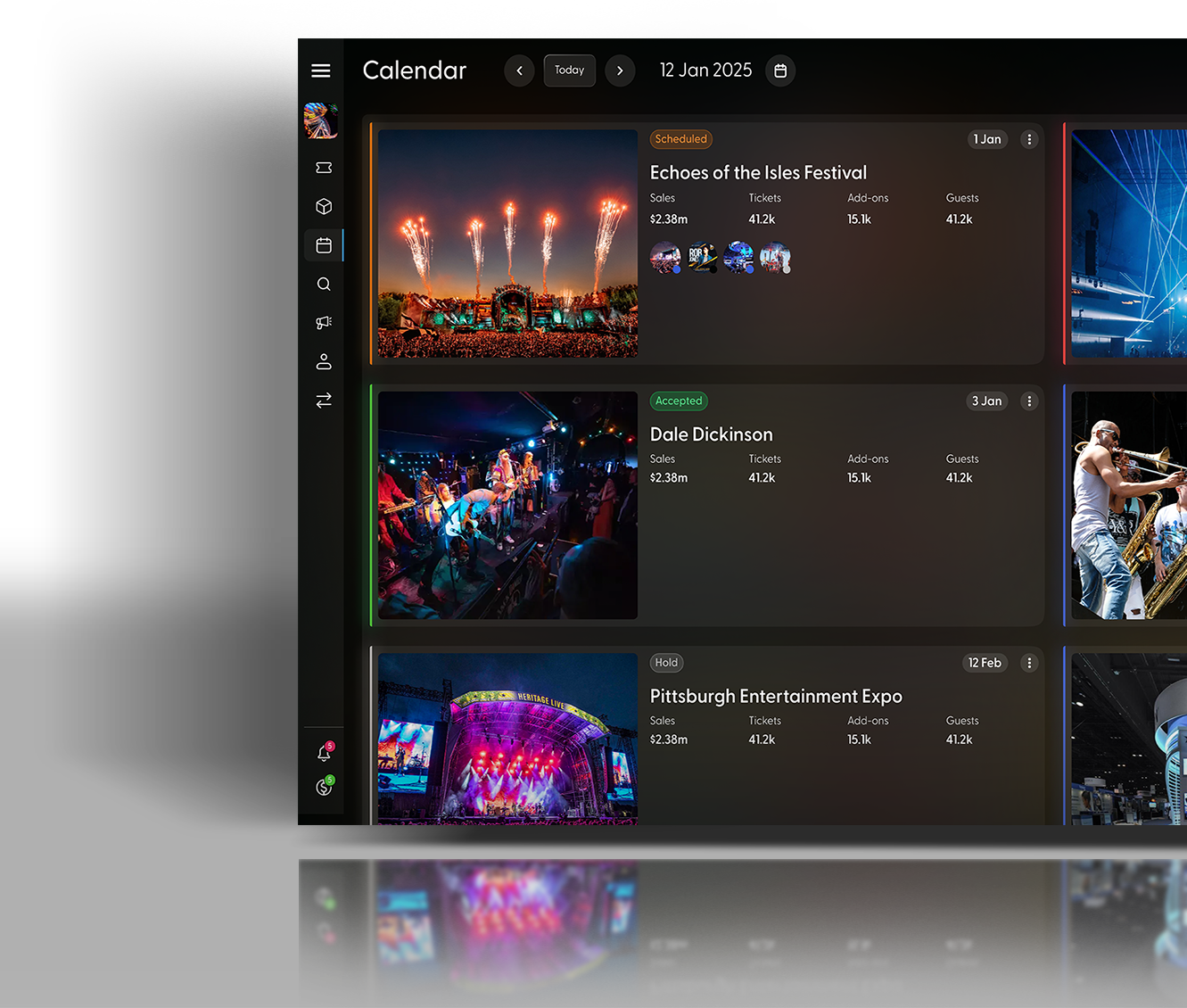Image resolution: width=1187 pixels, height=1008 pixels.
Task: Open options menu for Echoes of the Isles Festival
Action: 1029,139
